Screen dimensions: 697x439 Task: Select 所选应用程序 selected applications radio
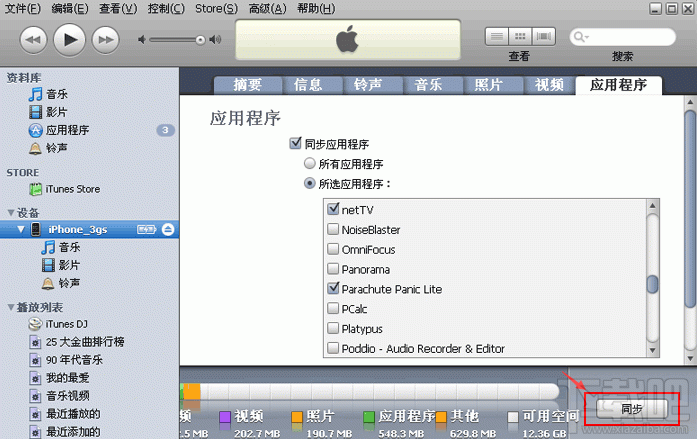point(310,183)
